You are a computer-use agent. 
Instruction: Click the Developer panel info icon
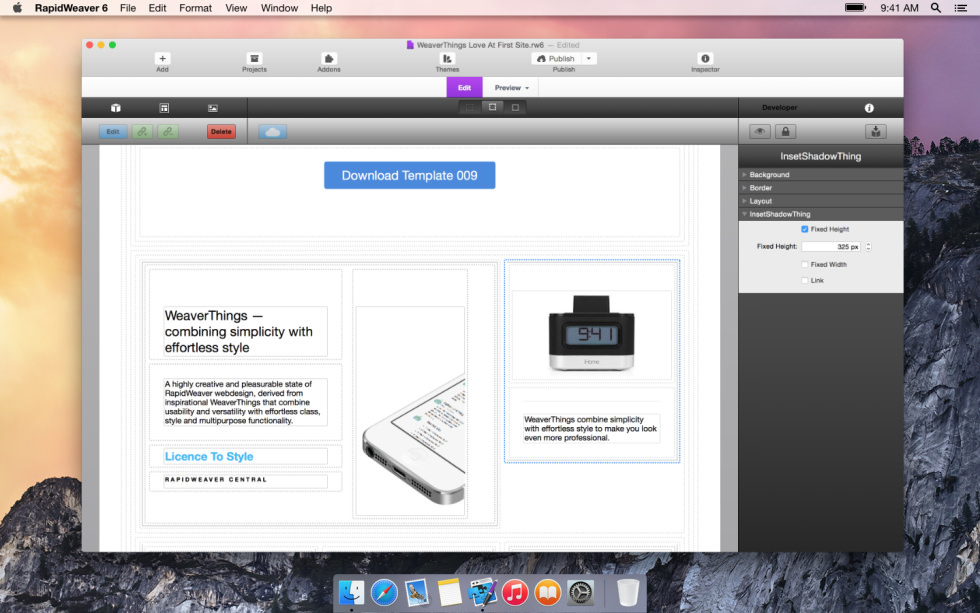point(869,108)
